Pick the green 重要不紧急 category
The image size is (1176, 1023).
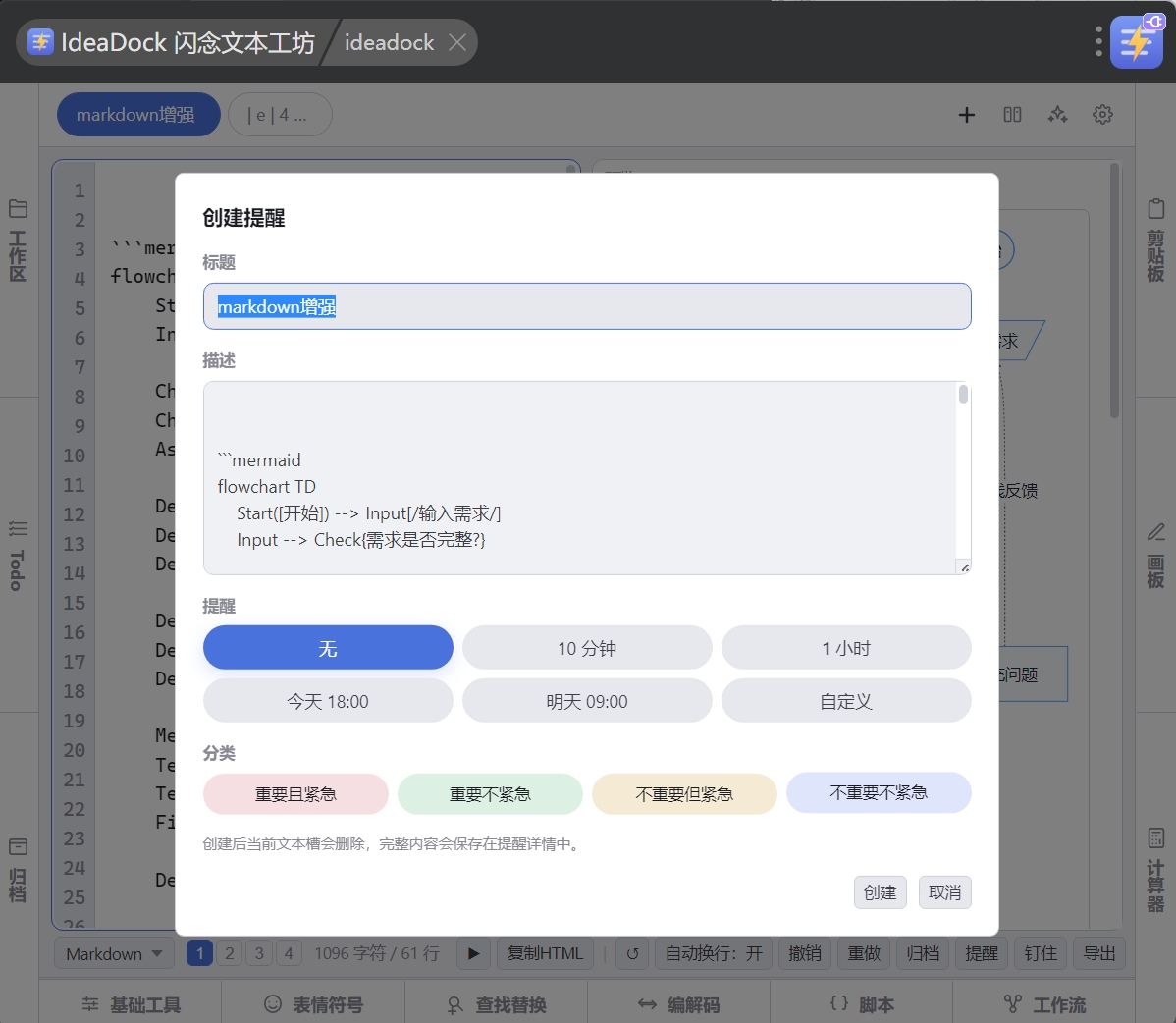(490, 793)
